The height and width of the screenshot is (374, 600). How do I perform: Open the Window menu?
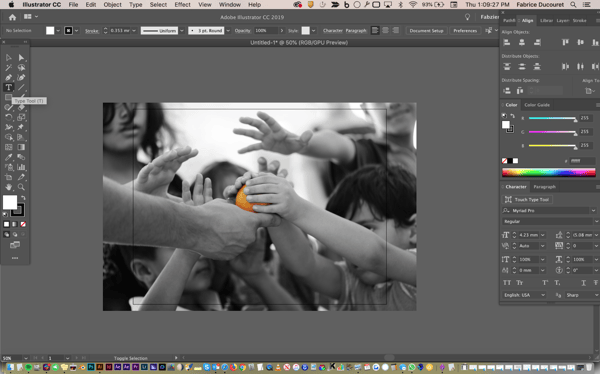[230, 5]
